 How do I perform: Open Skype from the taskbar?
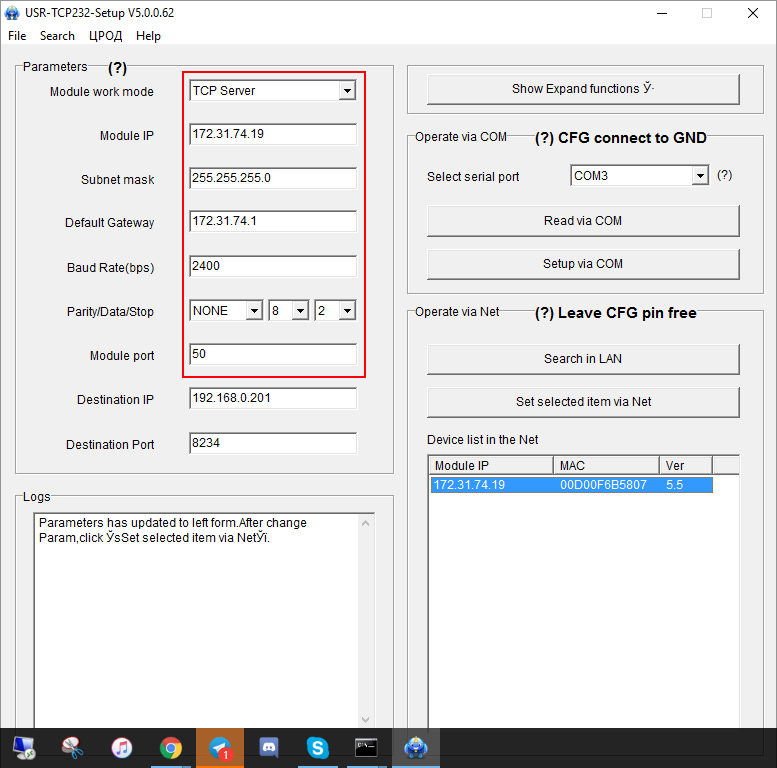[x=317, y=747]
